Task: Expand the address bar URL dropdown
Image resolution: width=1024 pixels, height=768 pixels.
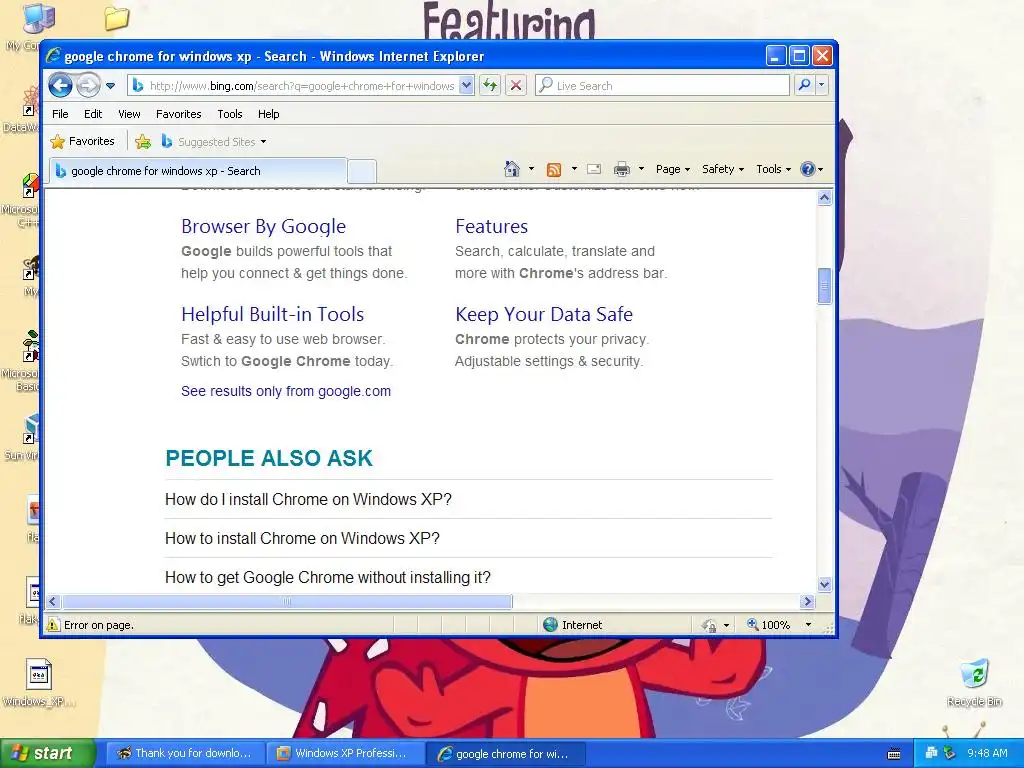Action: 466,86
